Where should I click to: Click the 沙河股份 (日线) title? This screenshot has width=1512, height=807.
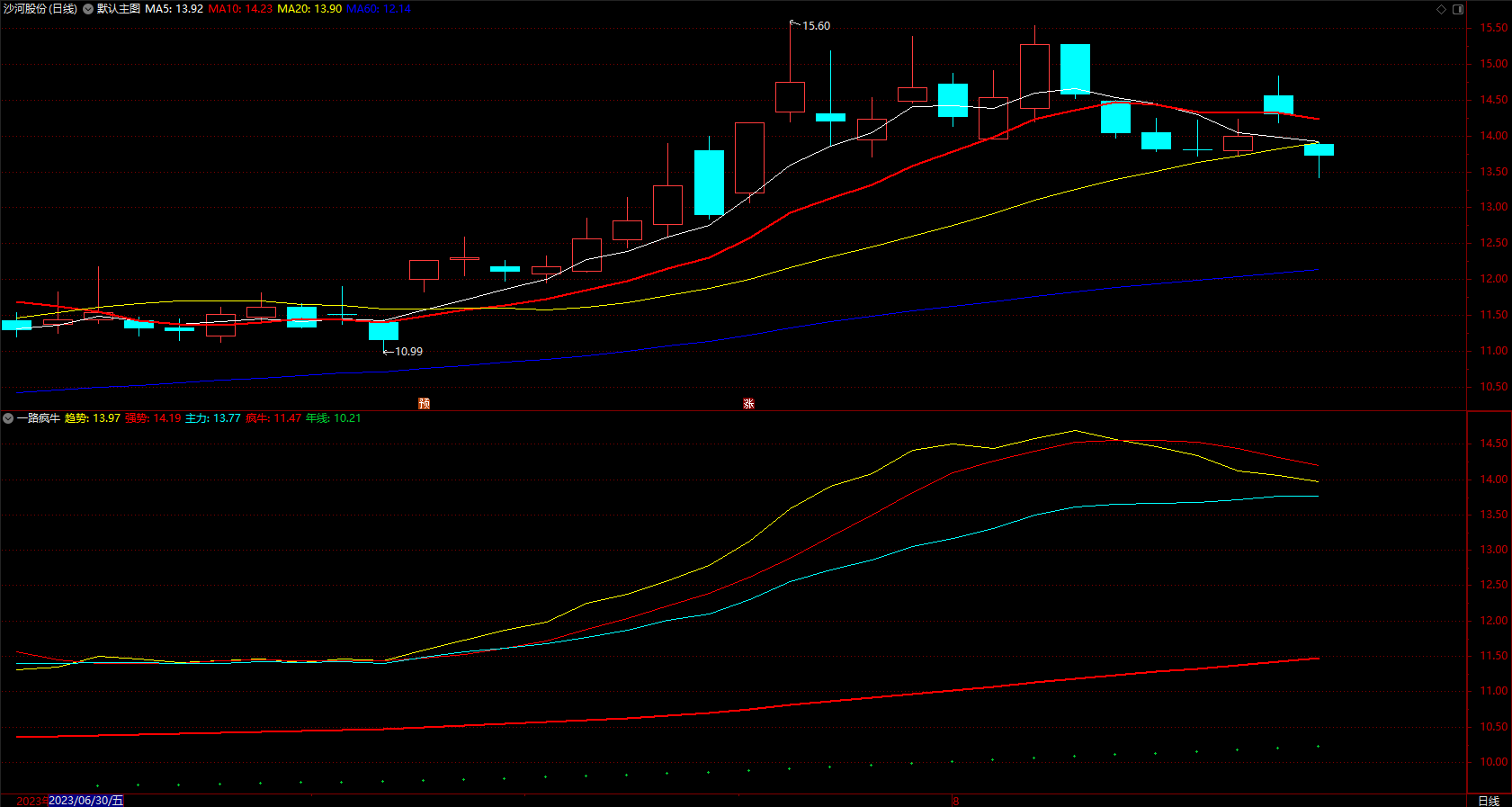point(40,9)
